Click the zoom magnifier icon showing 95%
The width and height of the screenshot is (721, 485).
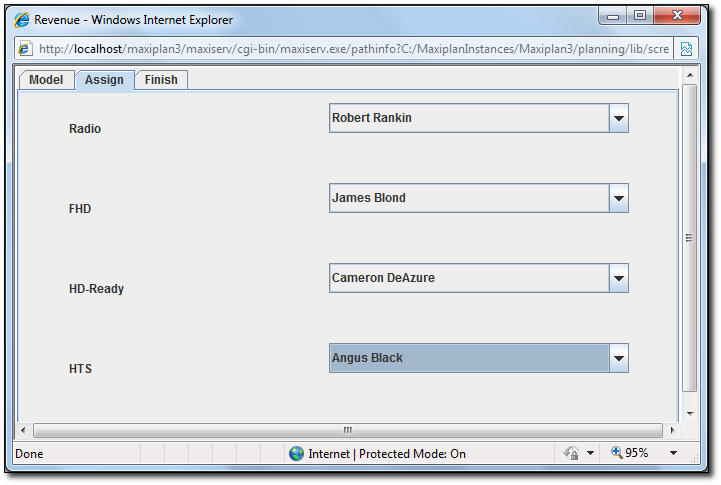pos(616,453)
